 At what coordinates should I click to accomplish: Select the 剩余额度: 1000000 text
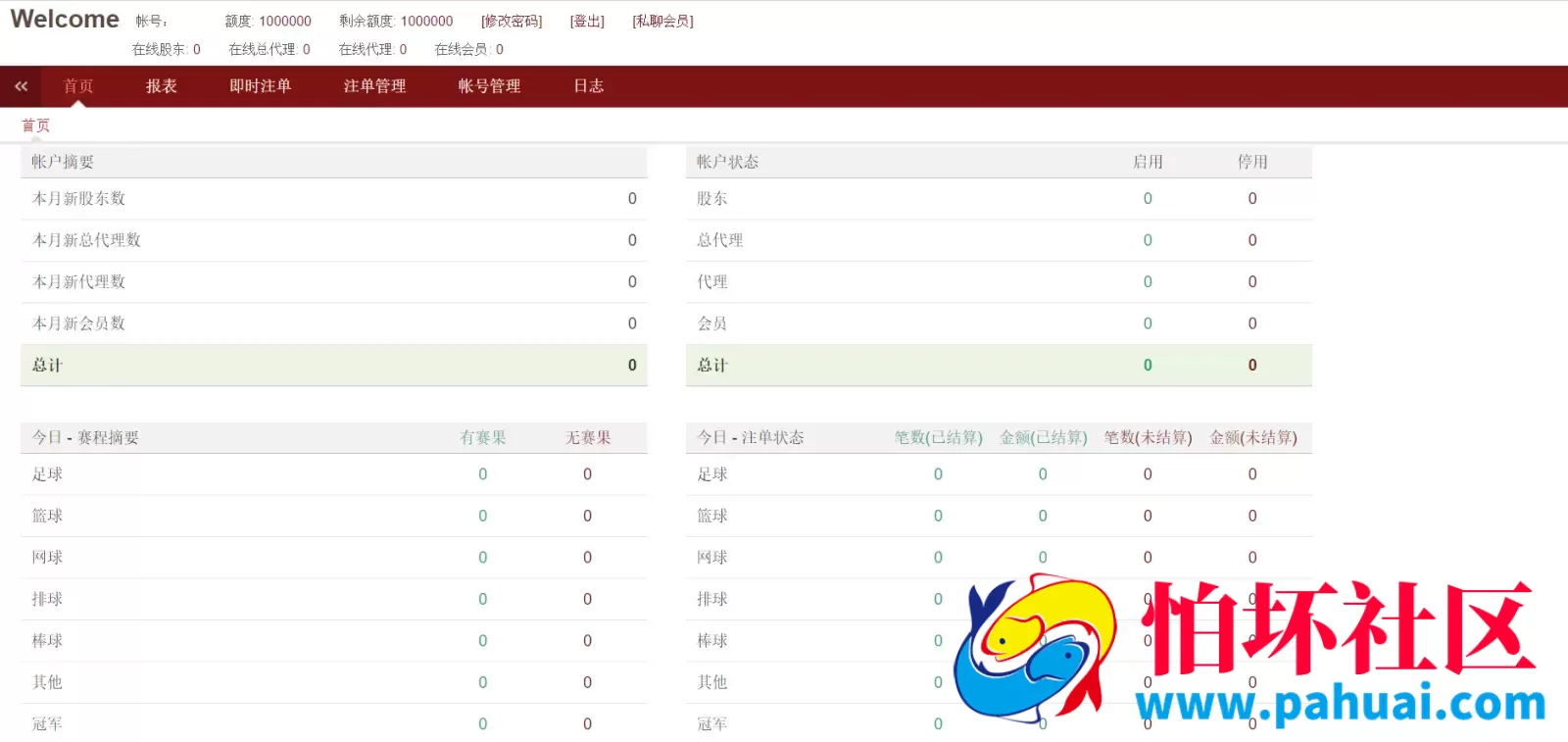(396, 21)
